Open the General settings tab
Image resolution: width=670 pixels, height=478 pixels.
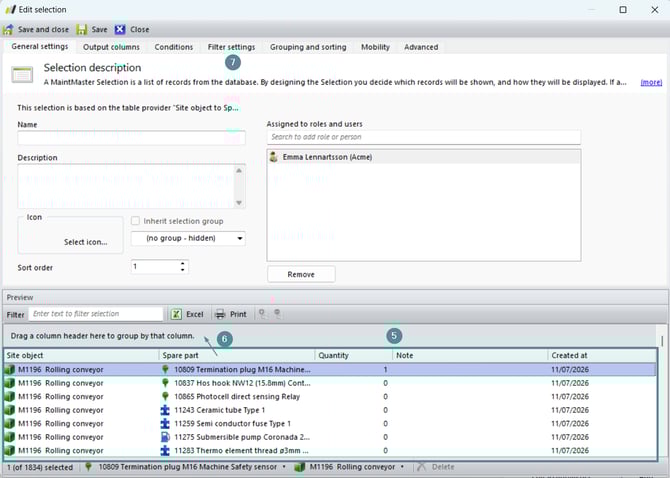coord(40,47)
